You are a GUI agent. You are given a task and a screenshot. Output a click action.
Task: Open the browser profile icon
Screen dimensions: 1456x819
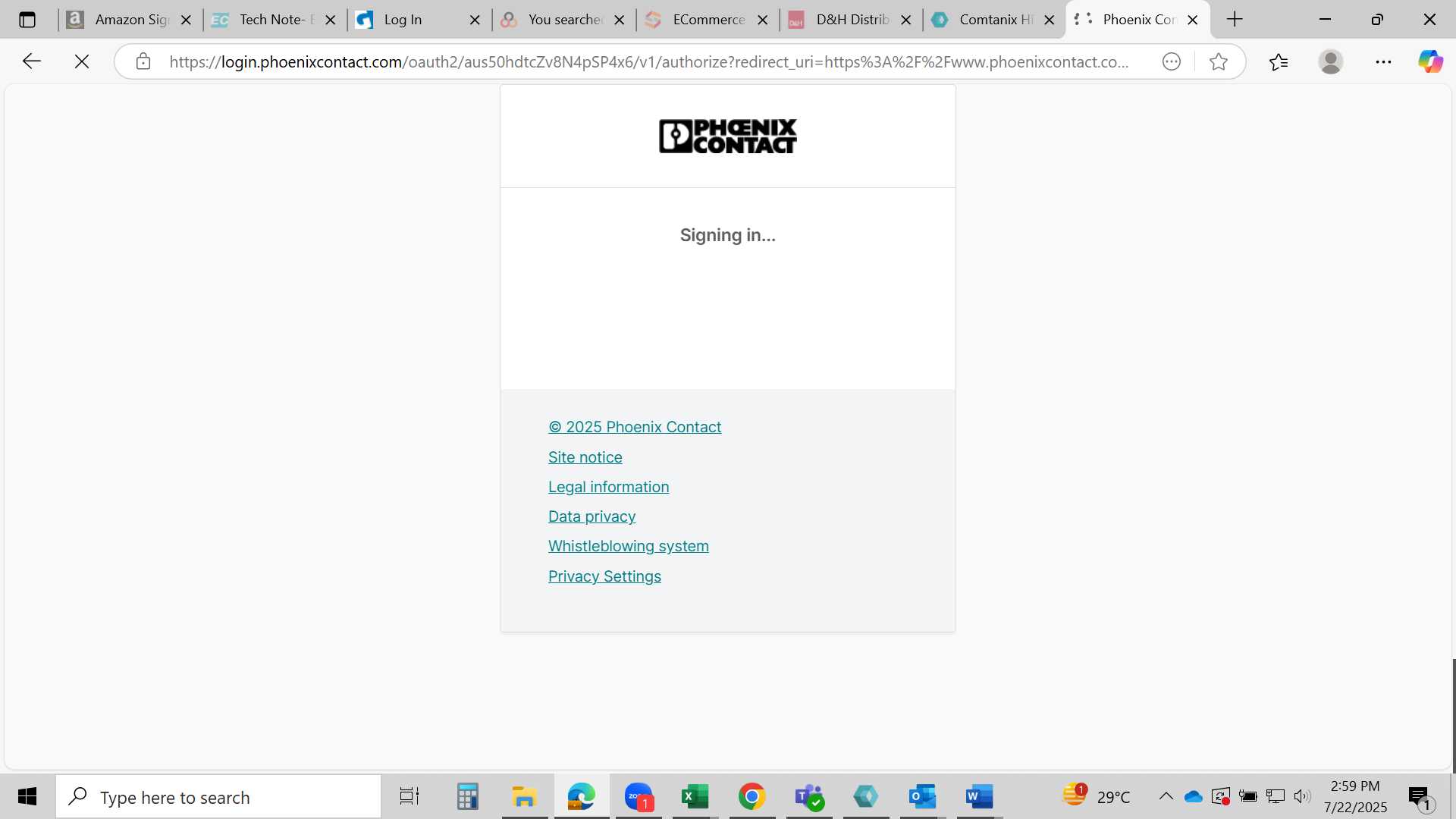pos(1331,61)
